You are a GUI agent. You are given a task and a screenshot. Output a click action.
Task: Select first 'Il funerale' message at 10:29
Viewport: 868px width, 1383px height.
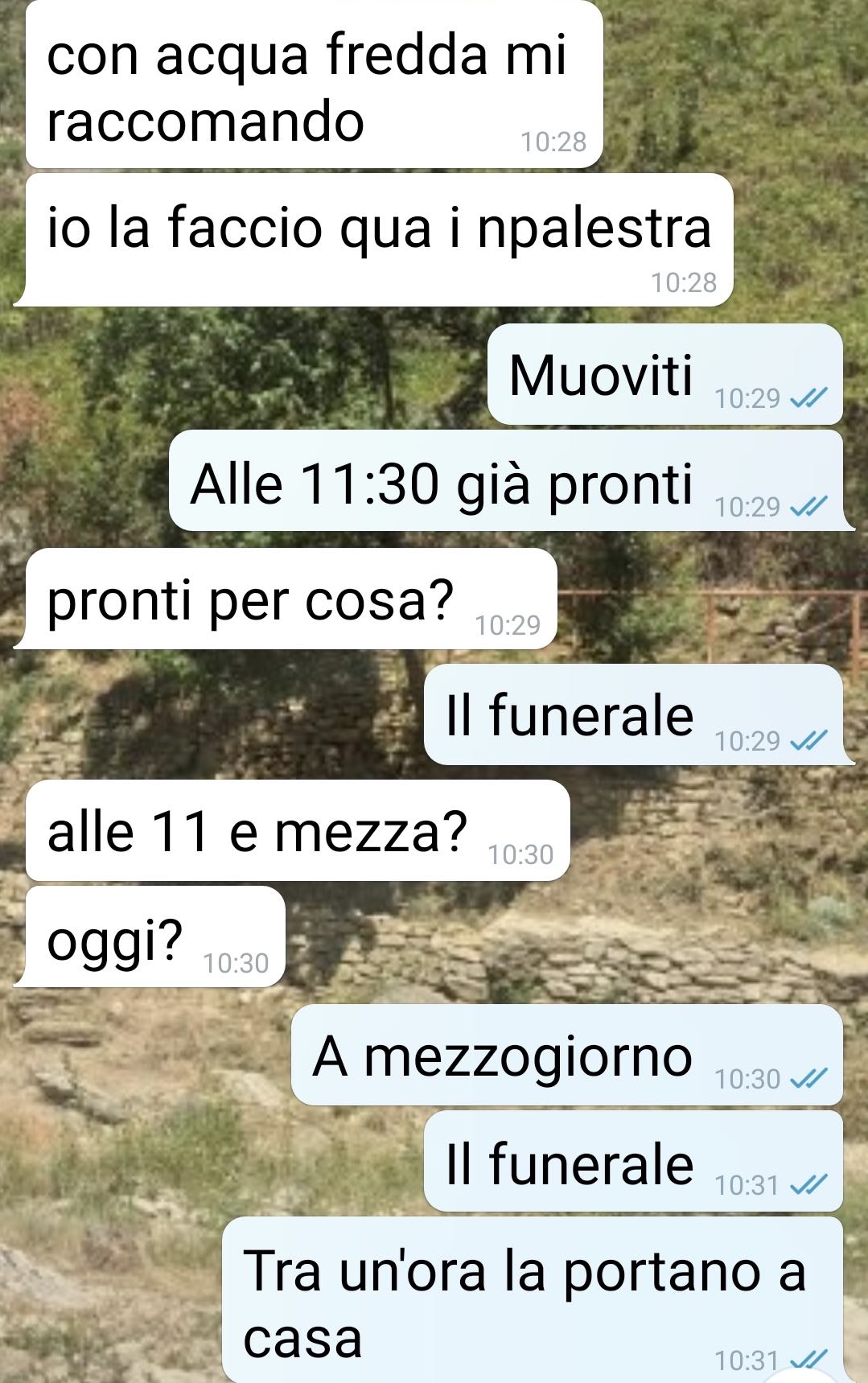tap(633, 714)
